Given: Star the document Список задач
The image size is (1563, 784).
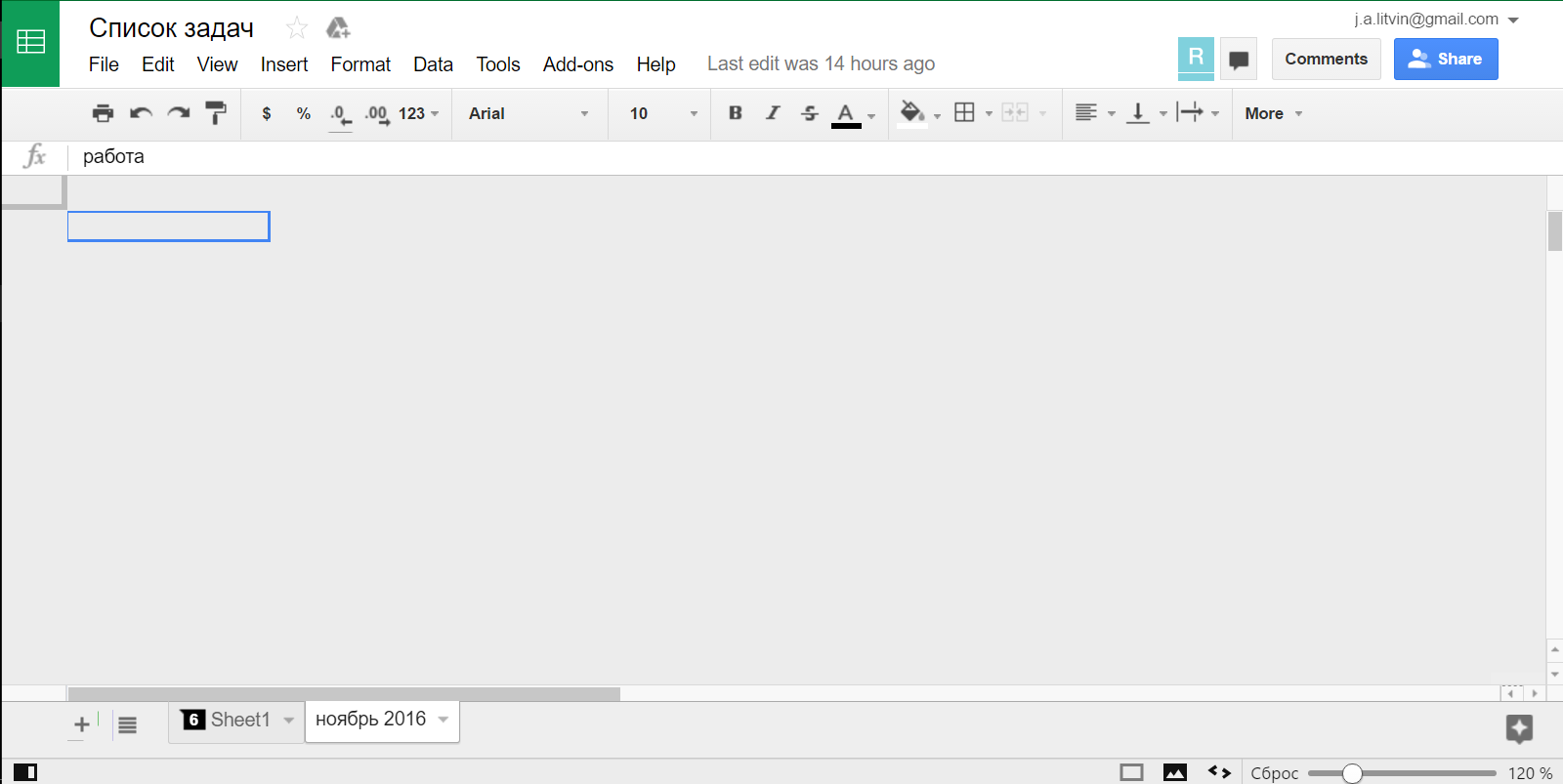Looking at the screenshot, I should [297, 28].
